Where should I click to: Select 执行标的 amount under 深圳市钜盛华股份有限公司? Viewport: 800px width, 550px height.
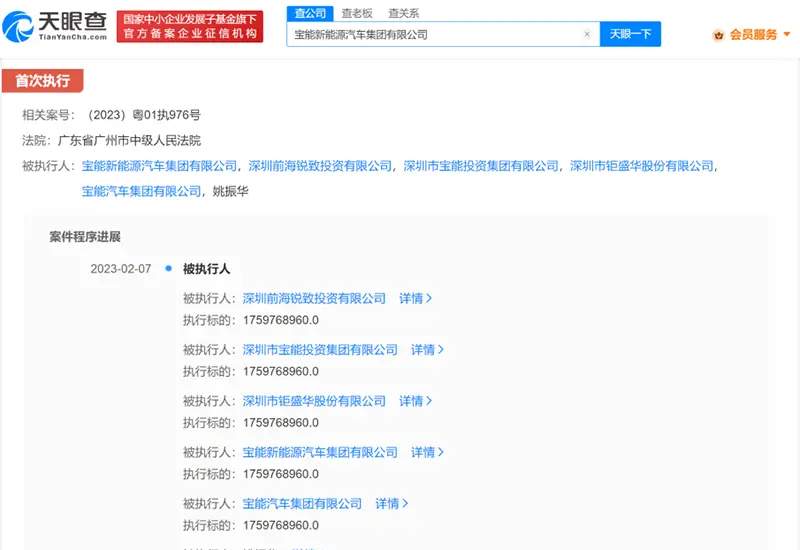(281, 423)
